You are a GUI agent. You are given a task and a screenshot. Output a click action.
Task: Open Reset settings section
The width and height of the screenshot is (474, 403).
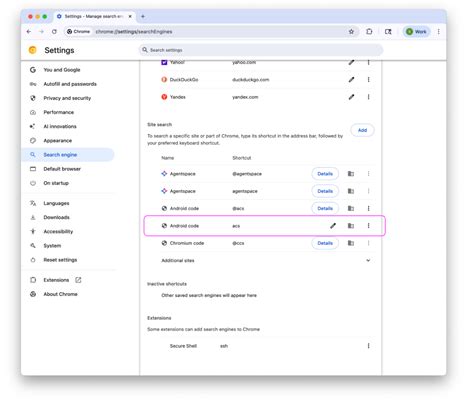[x=60, y=260]
